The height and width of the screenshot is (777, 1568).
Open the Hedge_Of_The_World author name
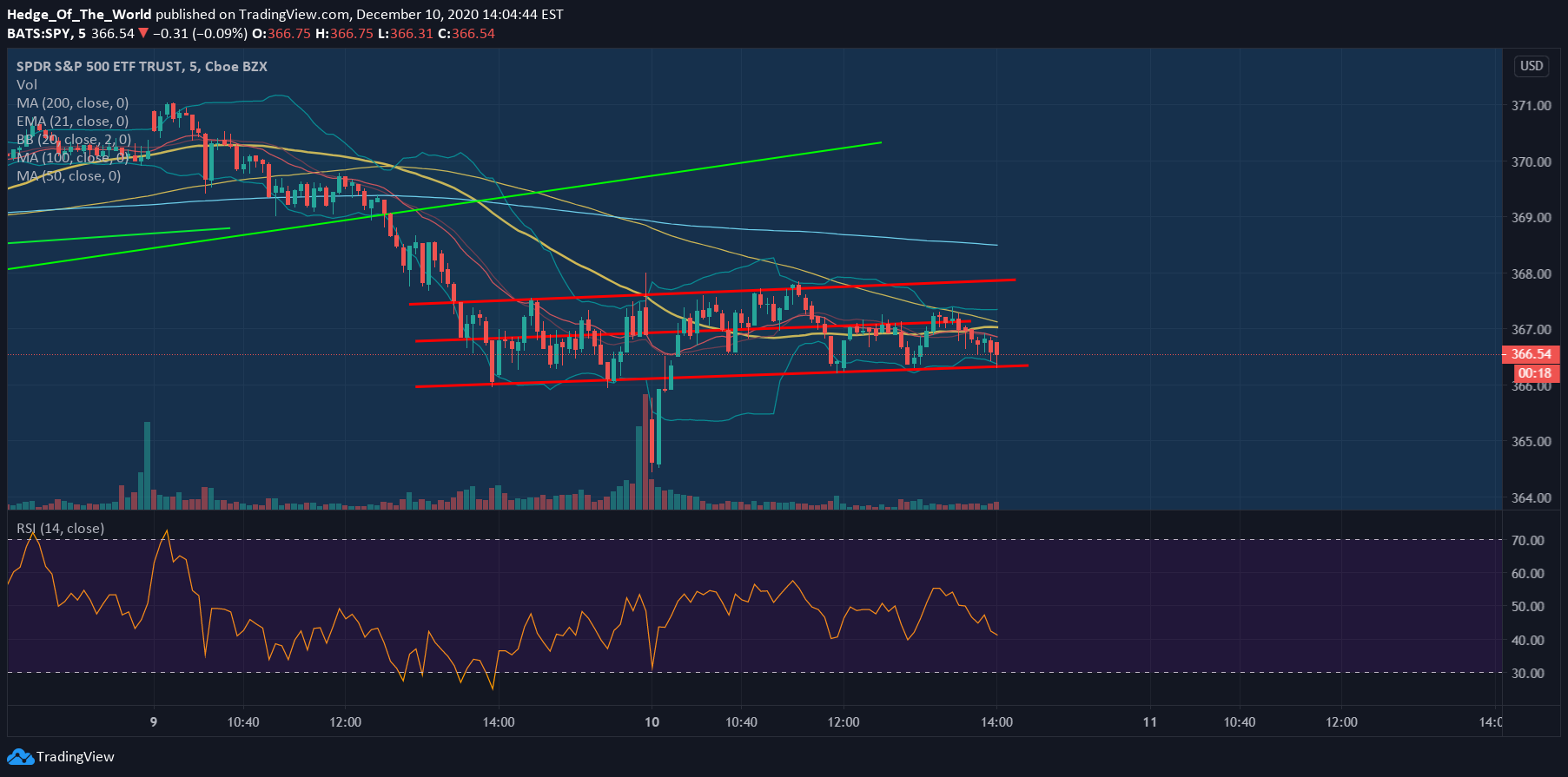point(79,14)
